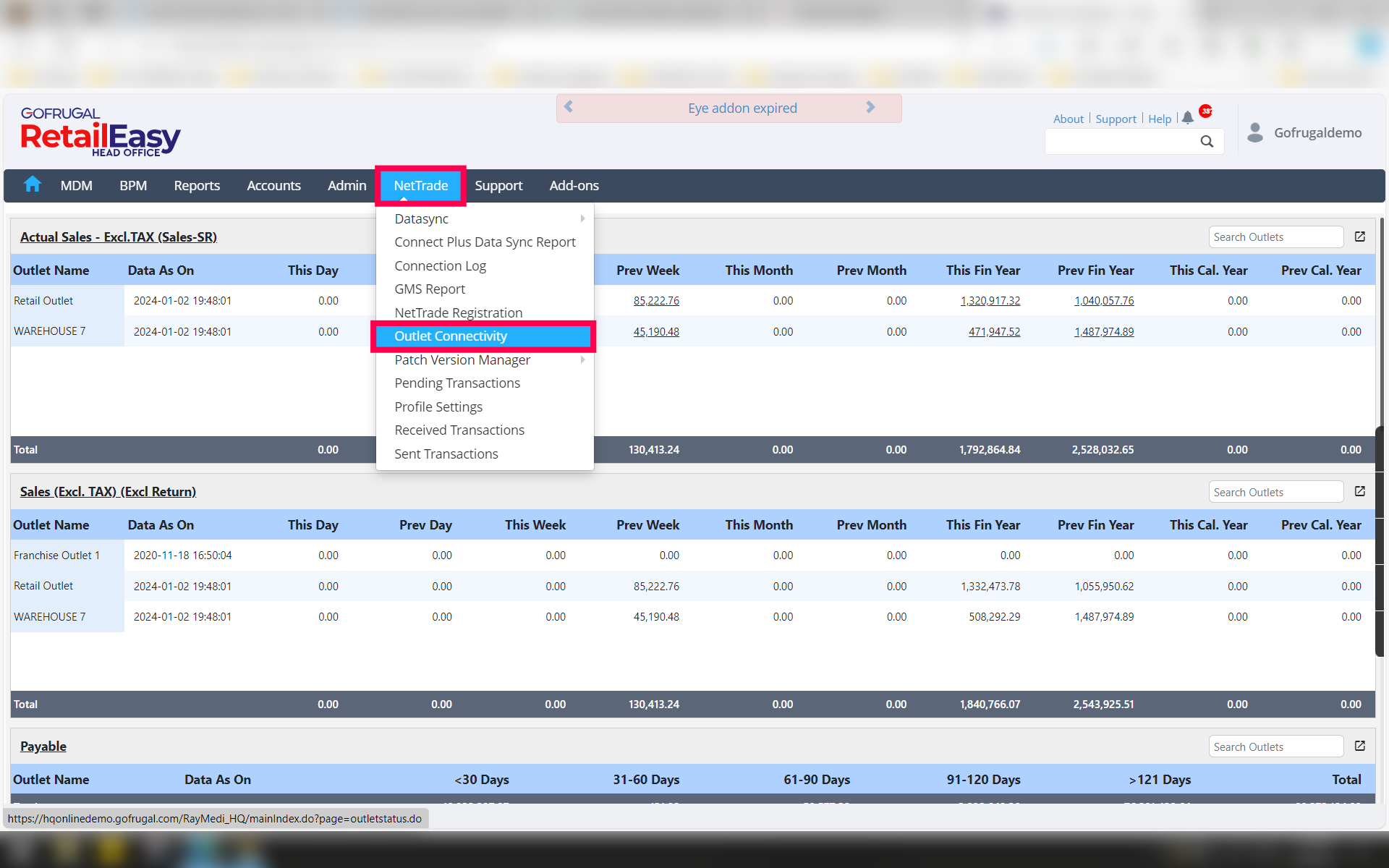Click the Actual Sales Excl.TAX heading link
The image size is (1389, 868).
(x=119, y=237)
